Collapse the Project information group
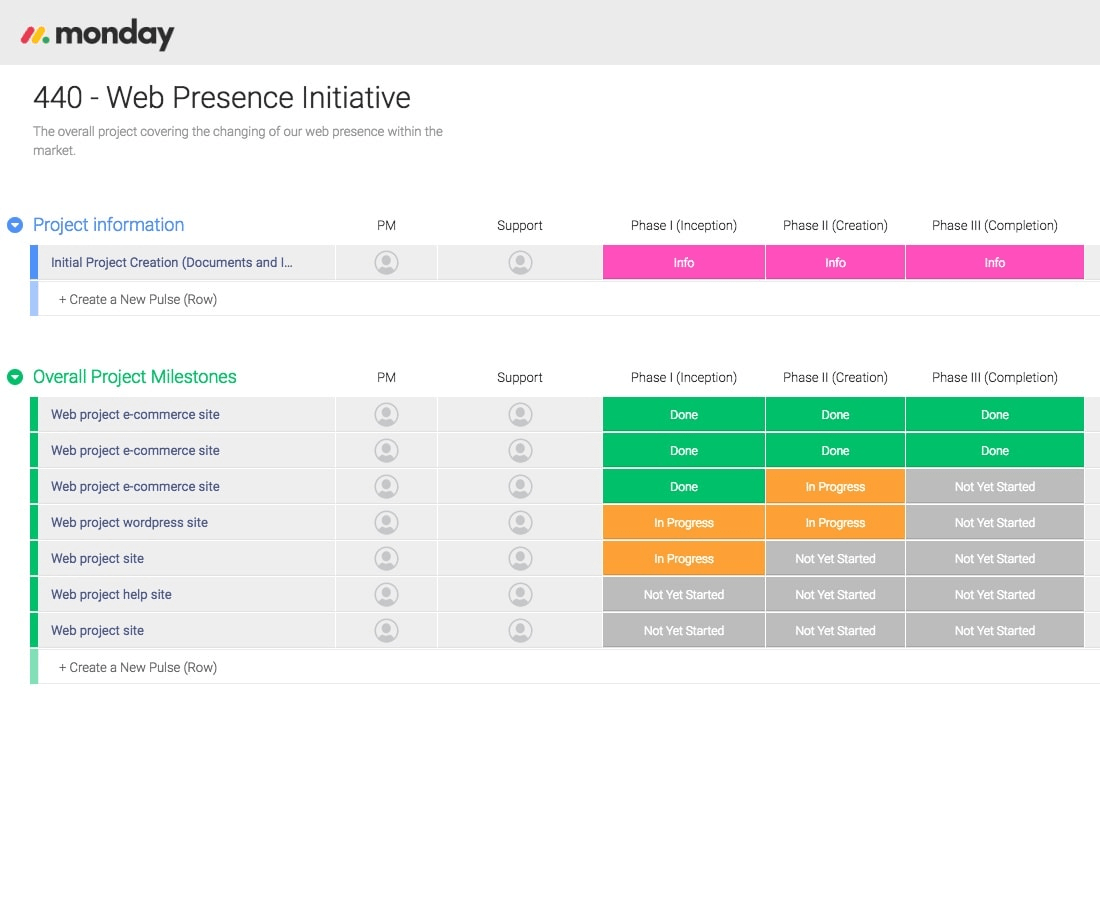The image size is (1100, 915). click(x=15, y=225)
